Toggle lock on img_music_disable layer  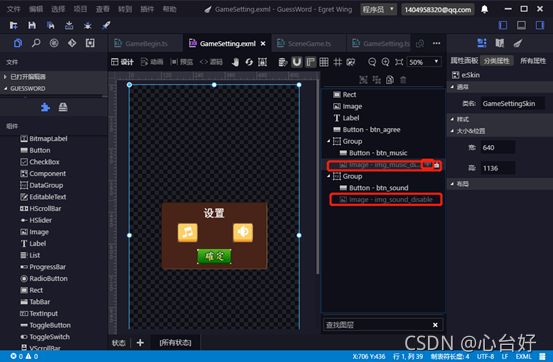(x=437, y=165)
